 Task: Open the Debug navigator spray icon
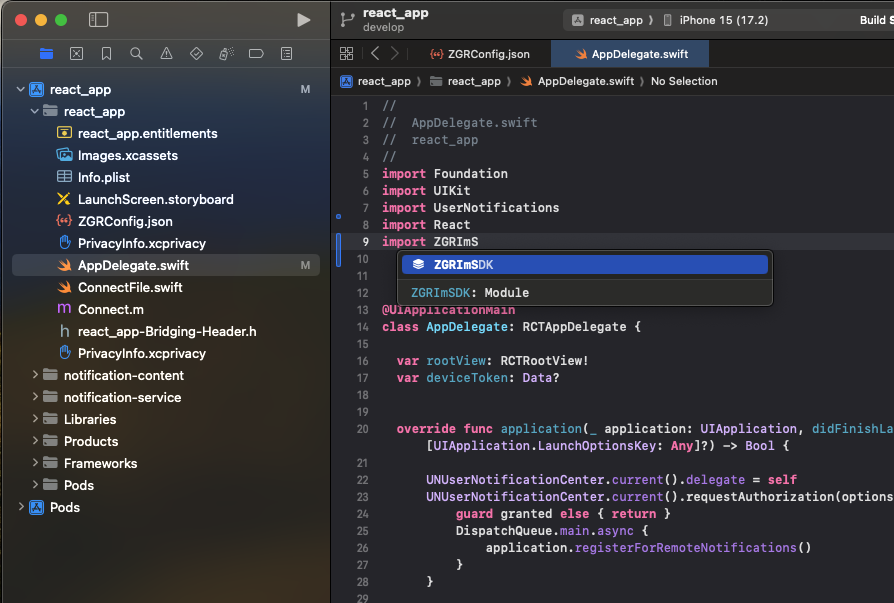[x=226, y=54]
